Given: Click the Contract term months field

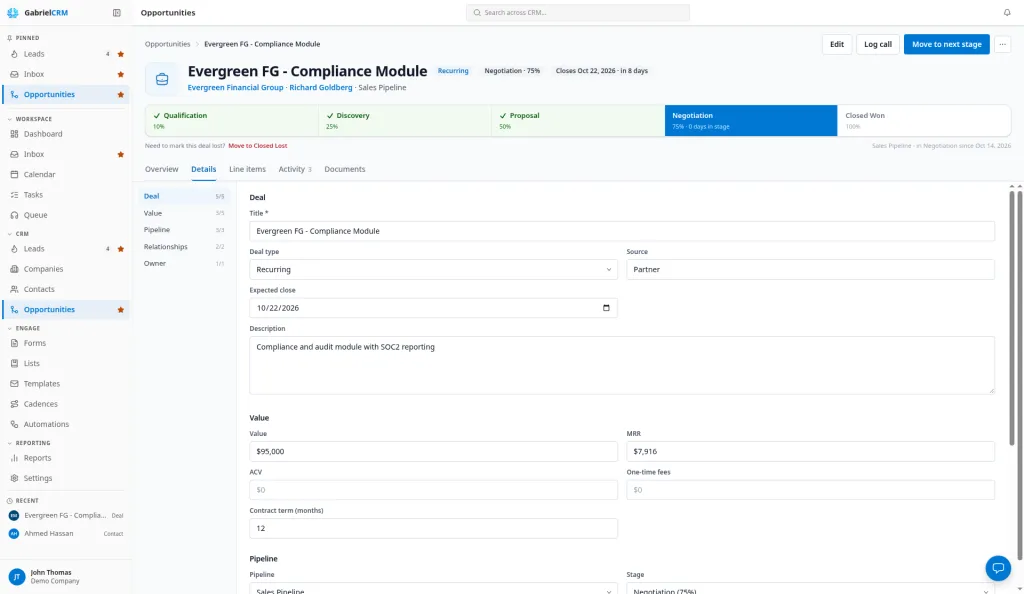Looking at the screenshot, I should pyautogui.click(x=433, y=528).
